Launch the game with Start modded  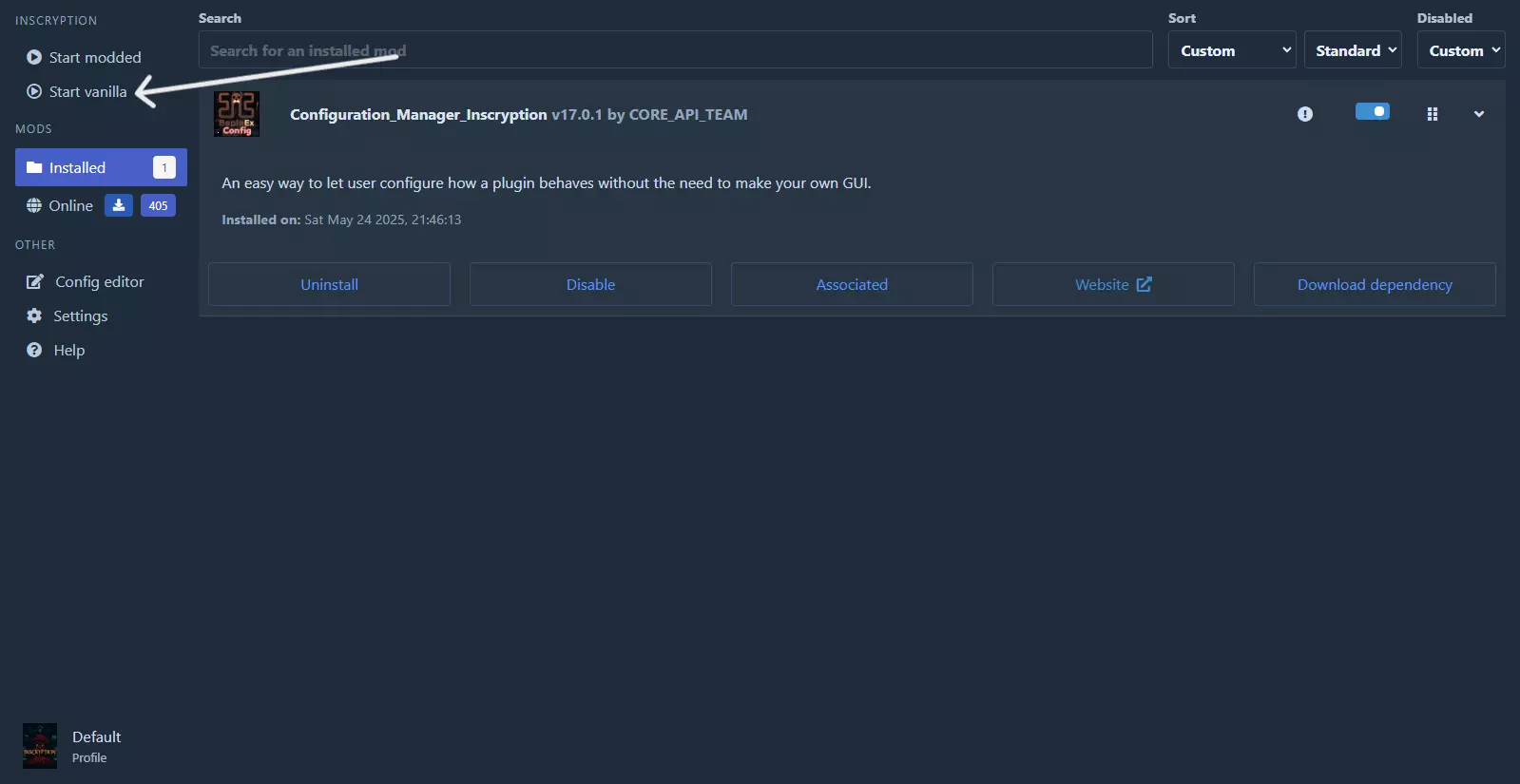pyautogui.click(x=85, y=57)
